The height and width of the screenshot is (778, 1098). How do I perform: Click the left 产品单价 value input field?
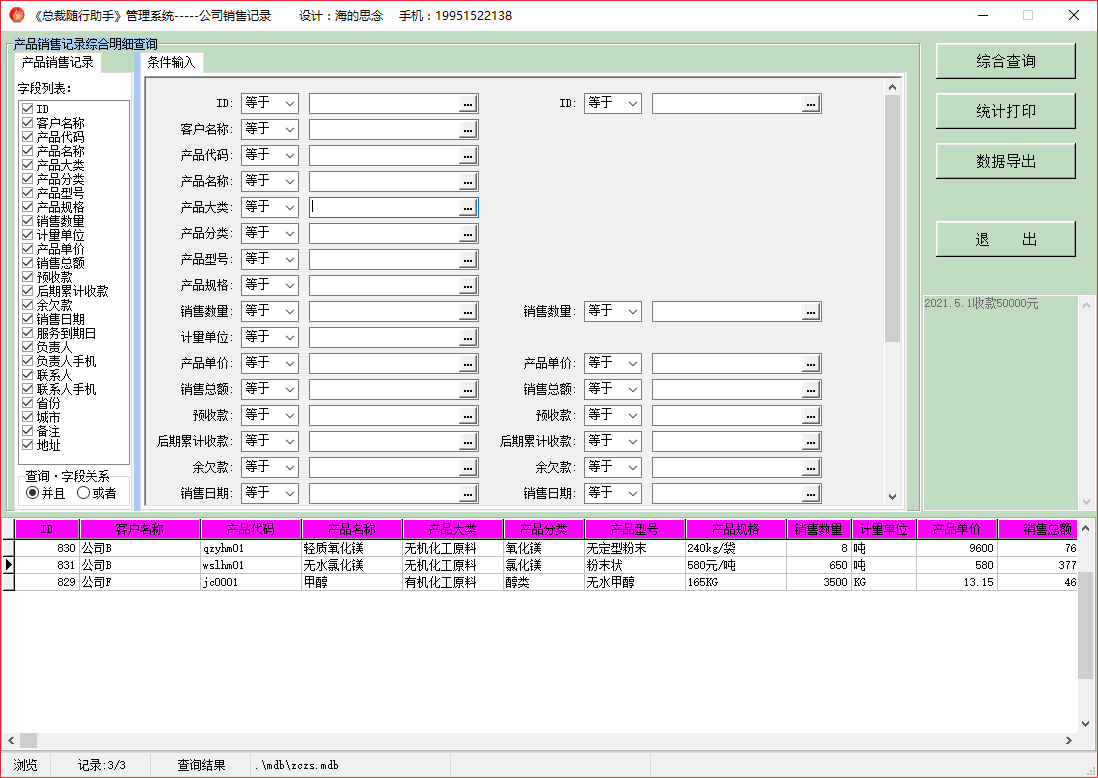[384, 363]
